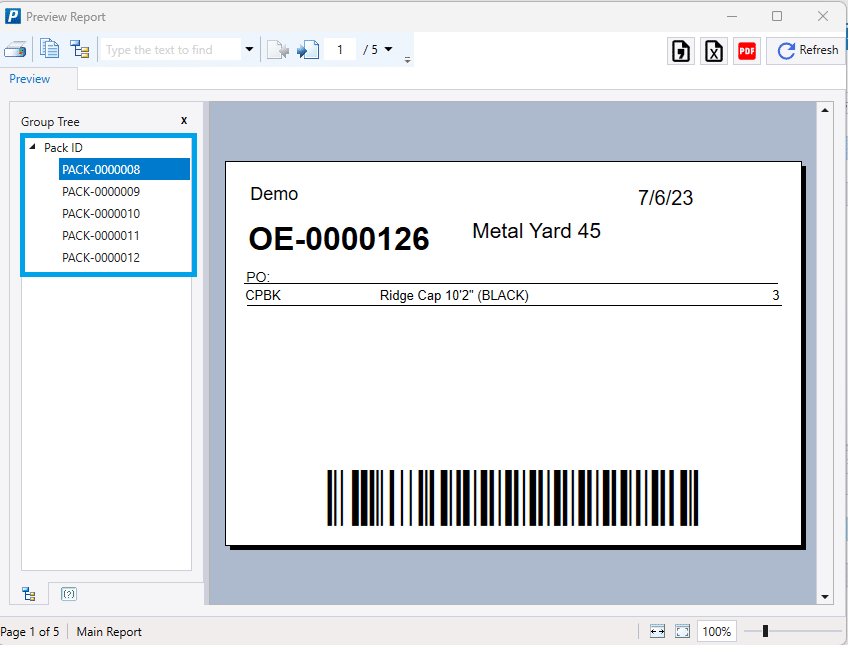The height and width of the screenshot is (645, 848).
Task: Go to the next page
Action: [308, 50]
